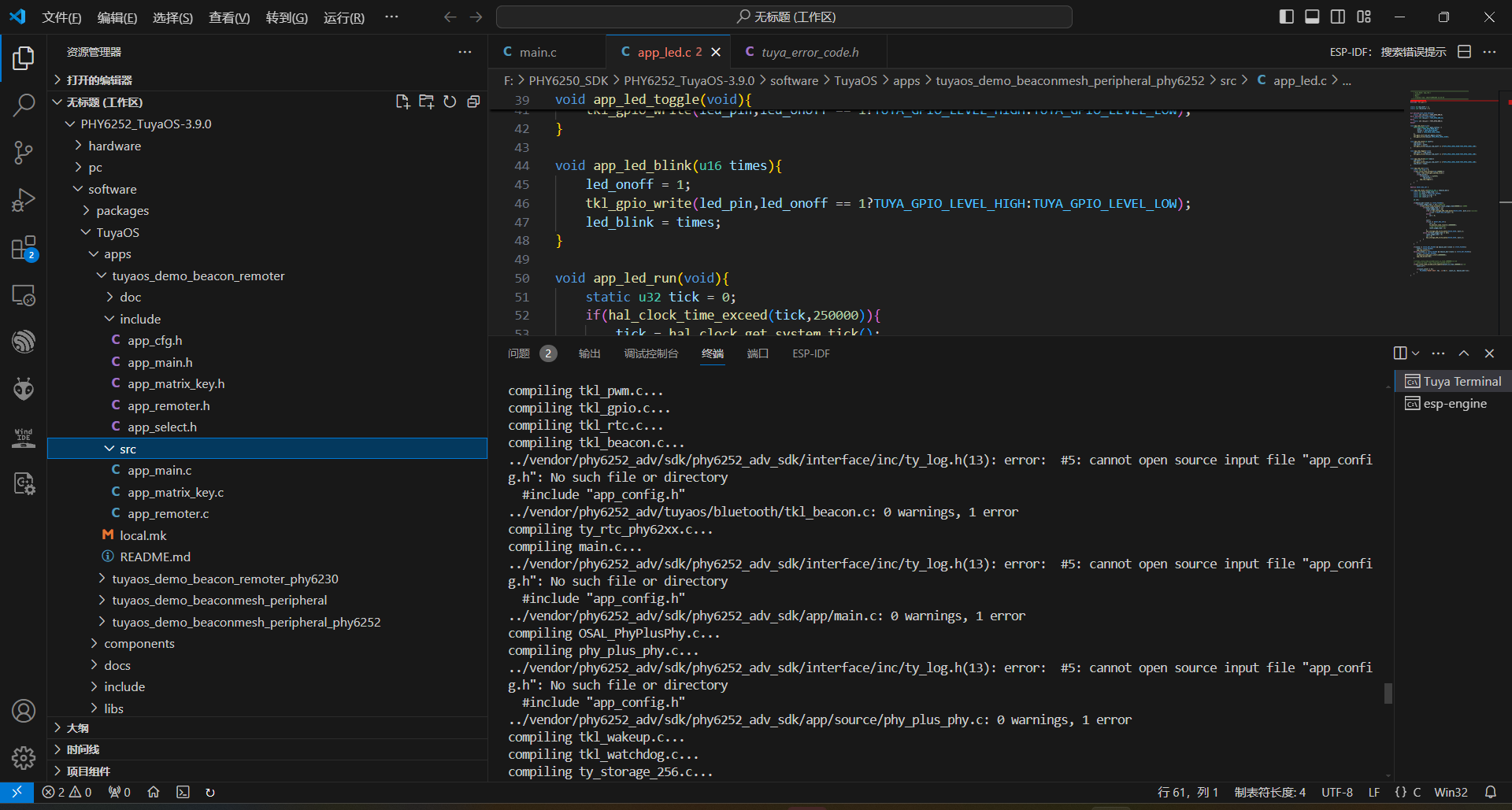Switch to tuya_error_code.h tab

(810, 52)
